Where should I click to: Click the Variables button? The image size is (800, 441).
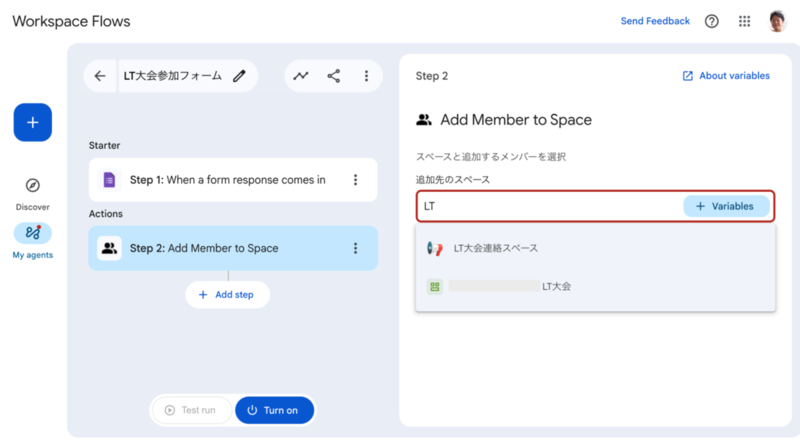726,206
